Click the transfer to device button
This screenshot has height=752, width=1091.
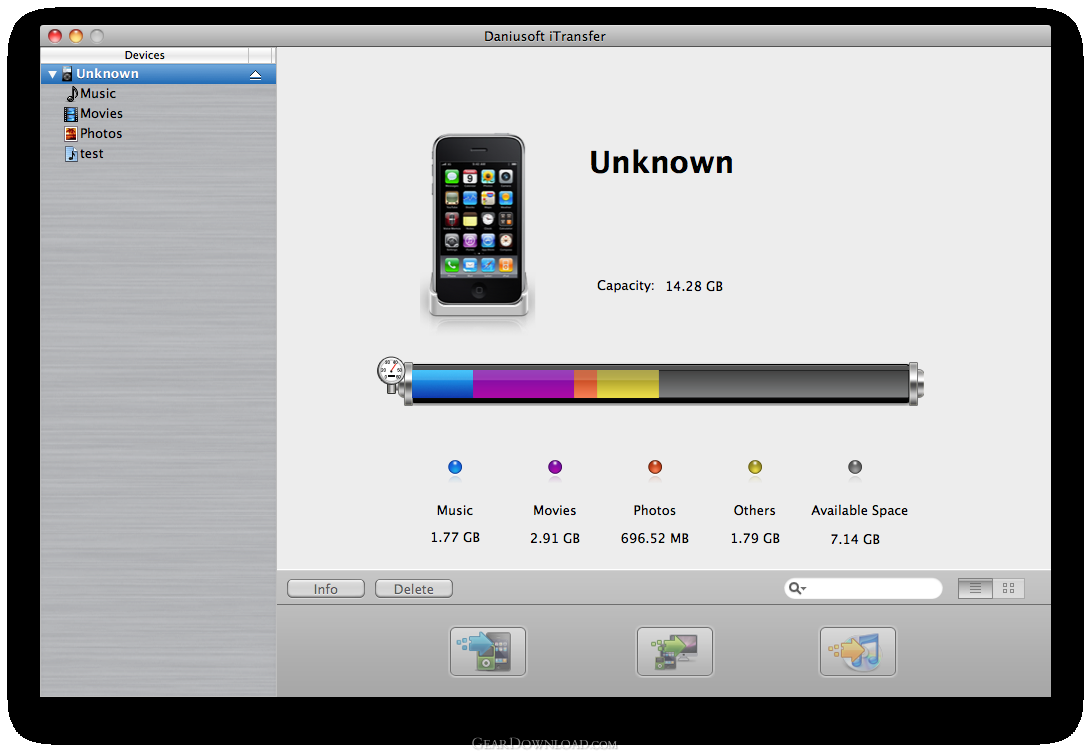[x=488, y=651]
